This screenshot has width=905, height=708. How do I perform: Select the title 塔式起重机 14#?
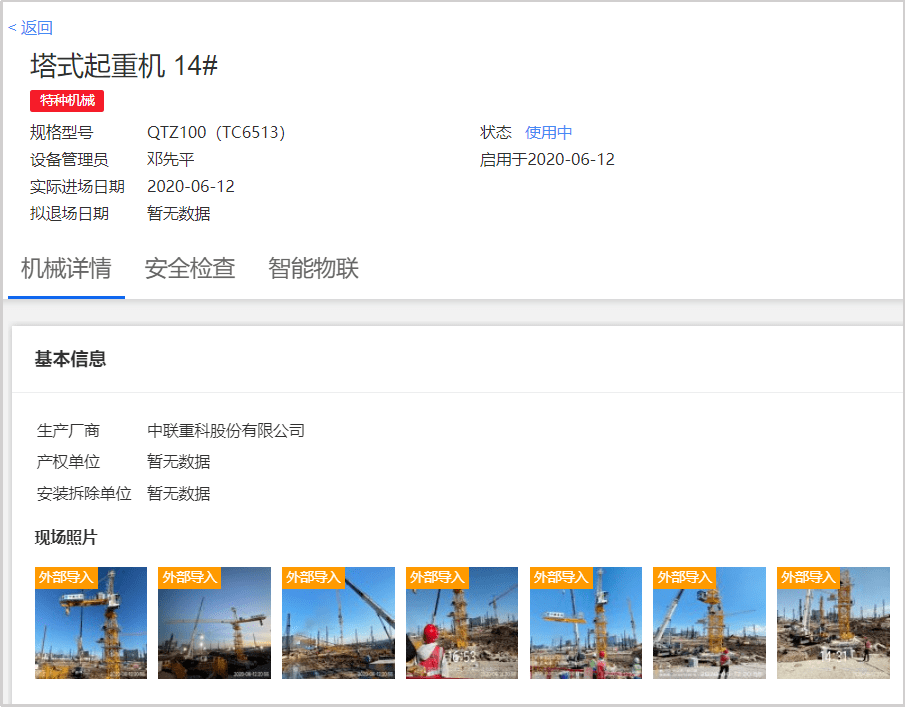(124, 65)
